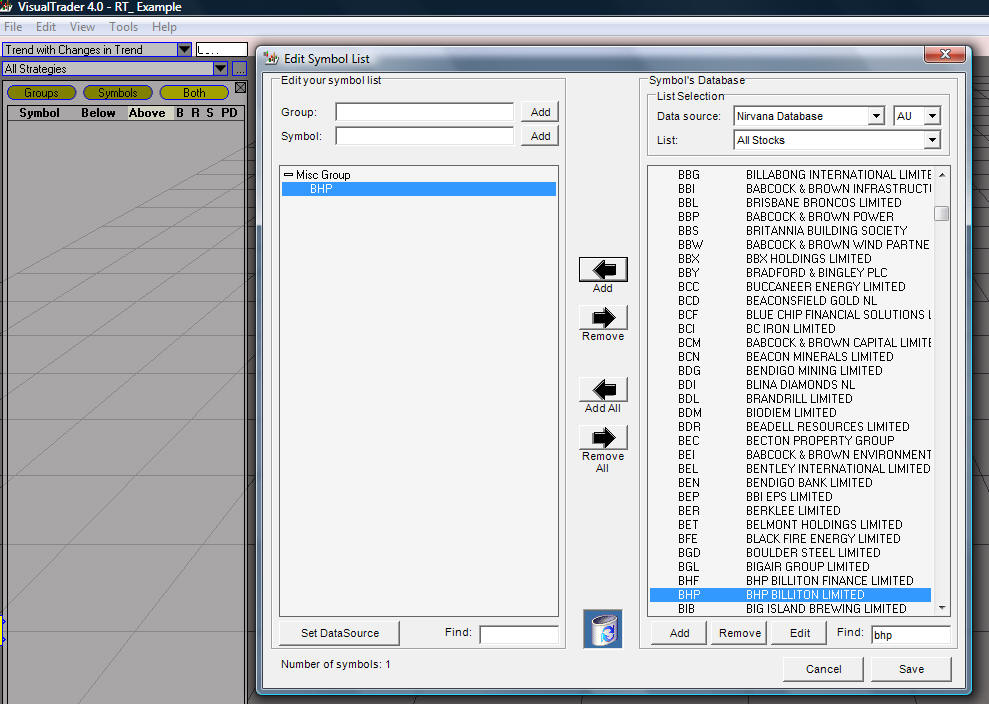Click Remove button under symbol database
This screenshot has height=704, width=989.
739,633
